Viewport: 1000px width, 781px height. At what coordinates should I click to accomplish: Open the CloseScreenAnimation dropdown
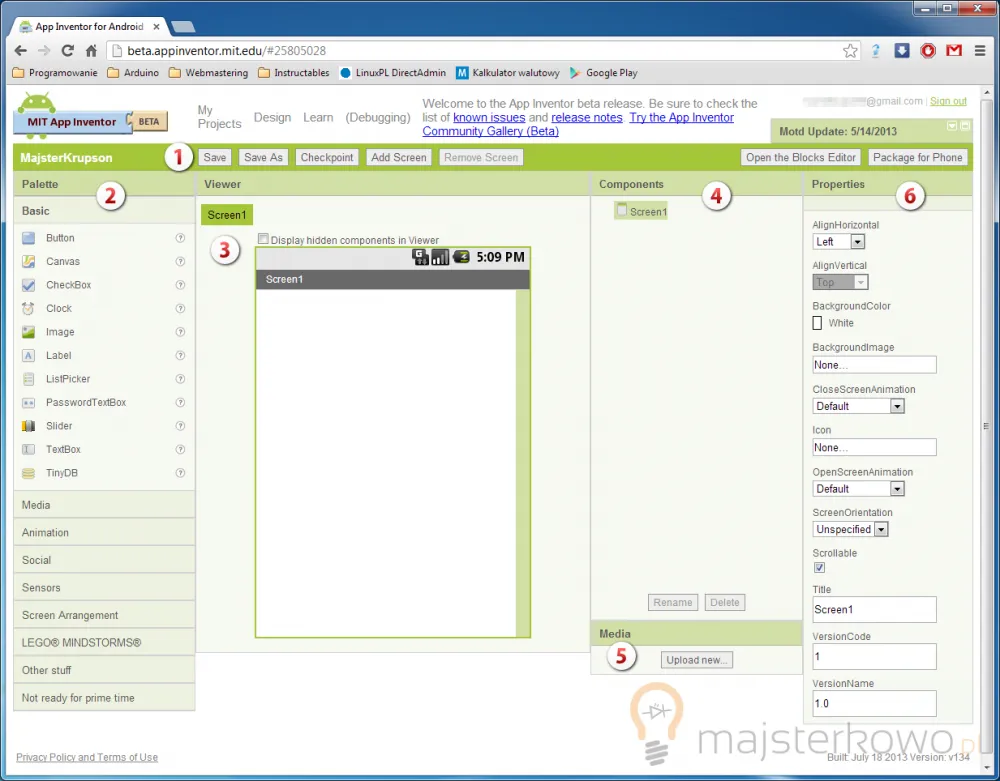pos(858,406)
